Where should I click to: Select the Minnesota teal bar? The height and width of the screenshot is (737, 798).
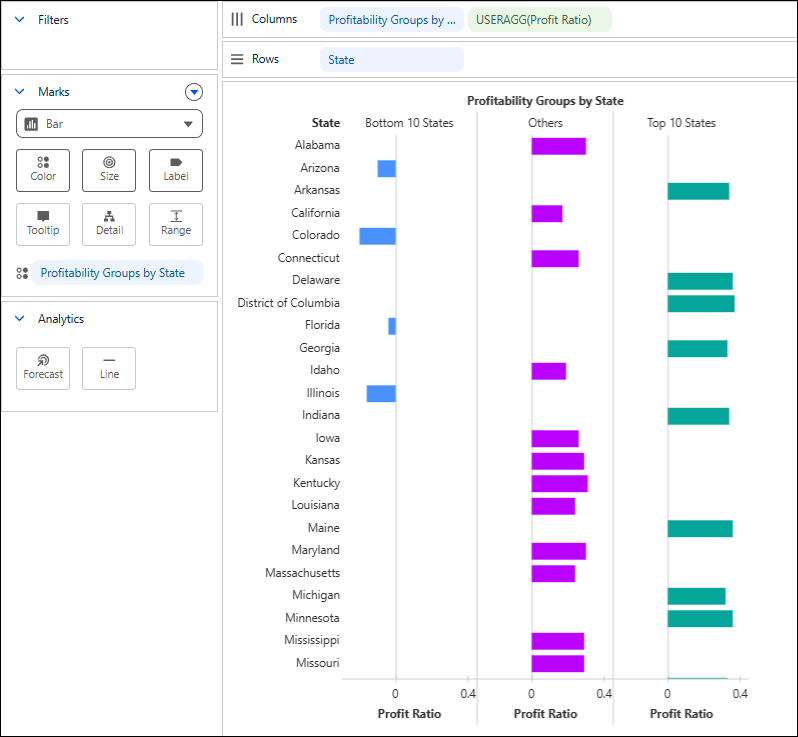click(700, 618)
